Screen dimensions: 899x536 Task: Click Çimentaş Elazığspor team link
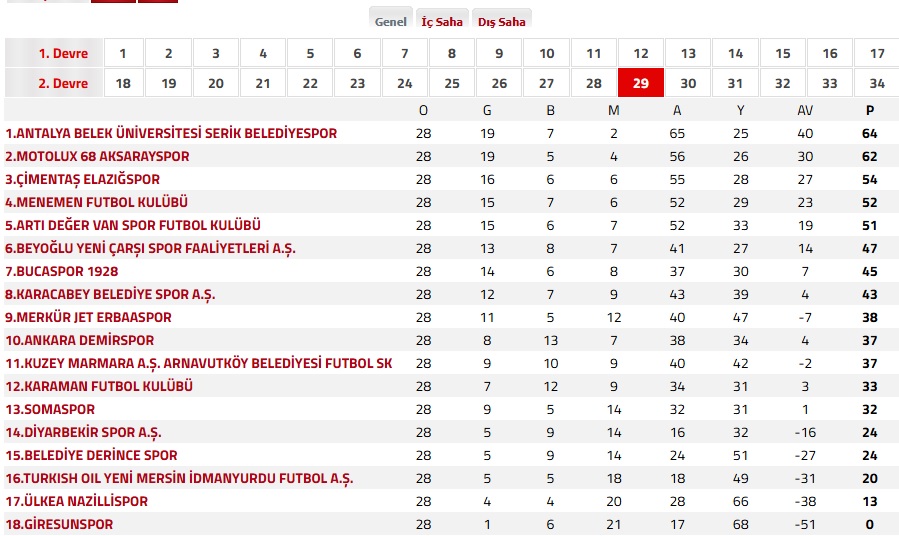[83, 179]
